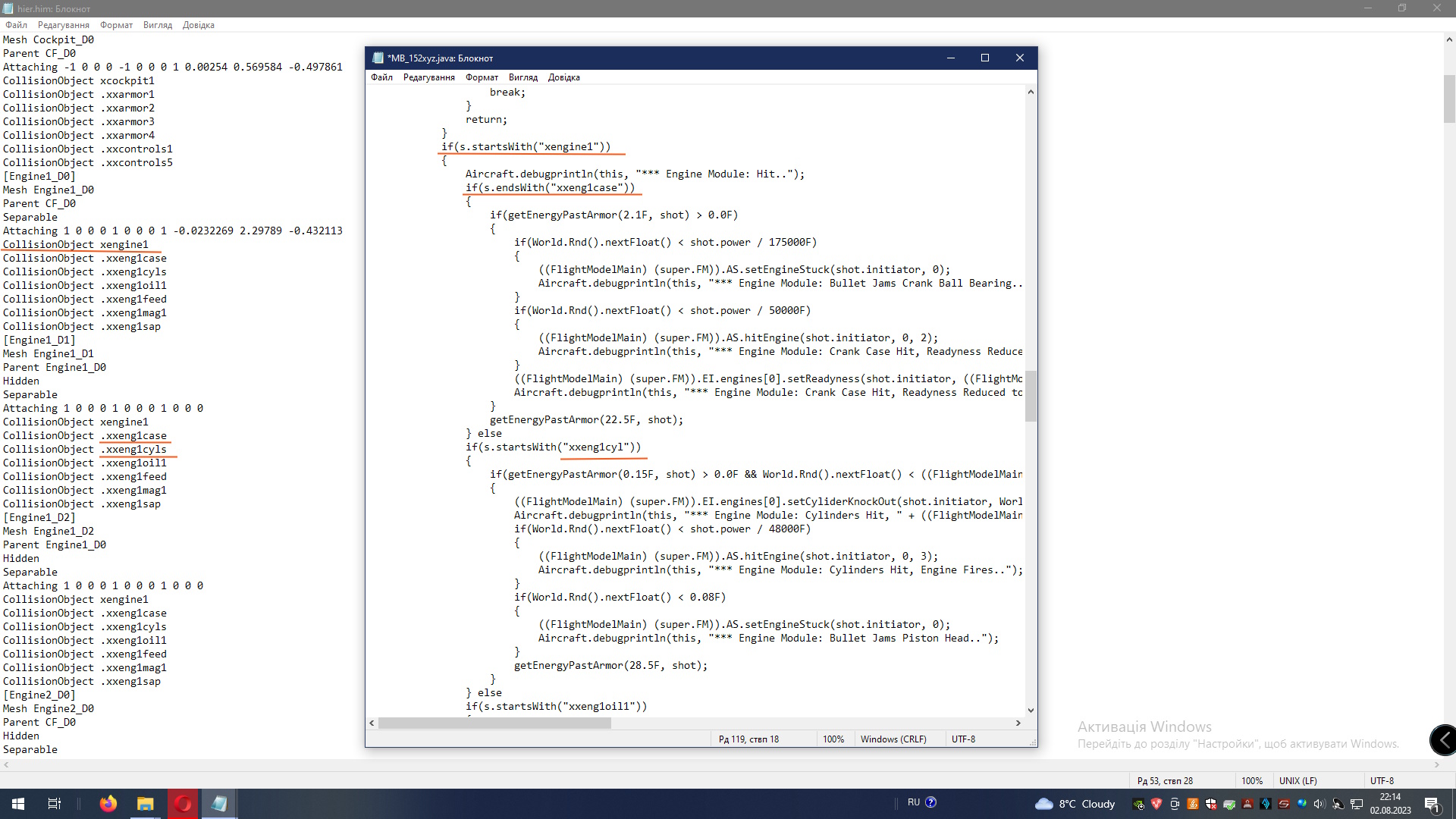Open the volume speaker tray icon

point(1319,804)
